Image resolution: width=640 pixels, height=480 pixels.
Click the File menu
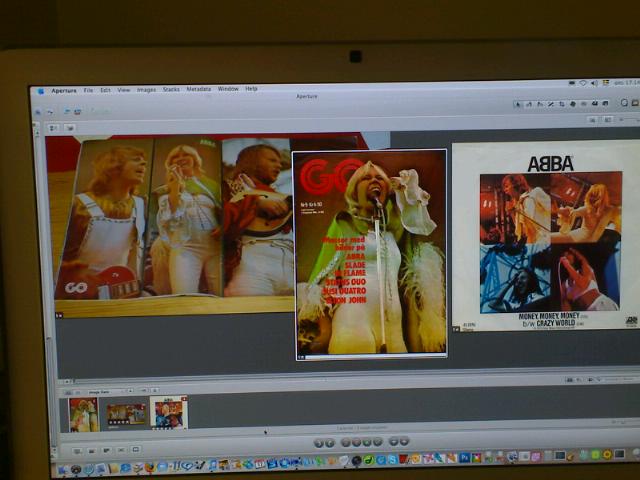88,89
